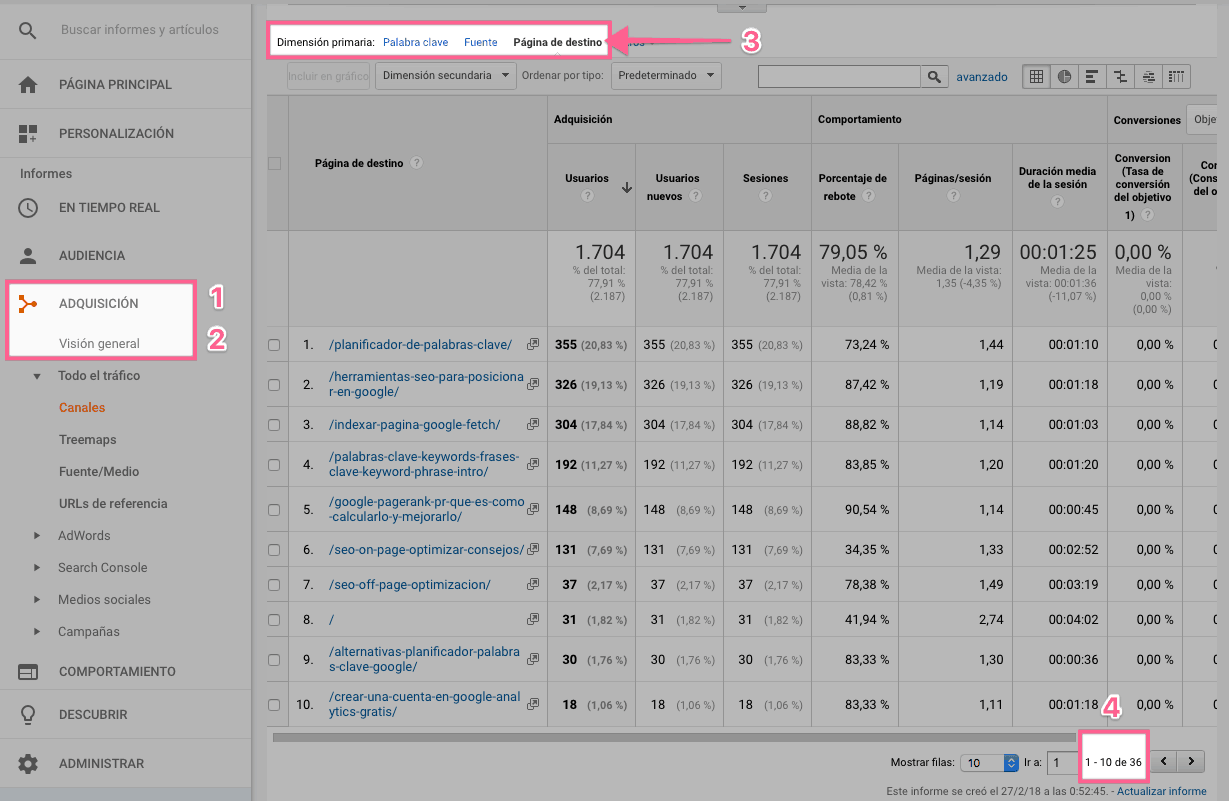Switch to the performance bar view

tap(1093, 76)
